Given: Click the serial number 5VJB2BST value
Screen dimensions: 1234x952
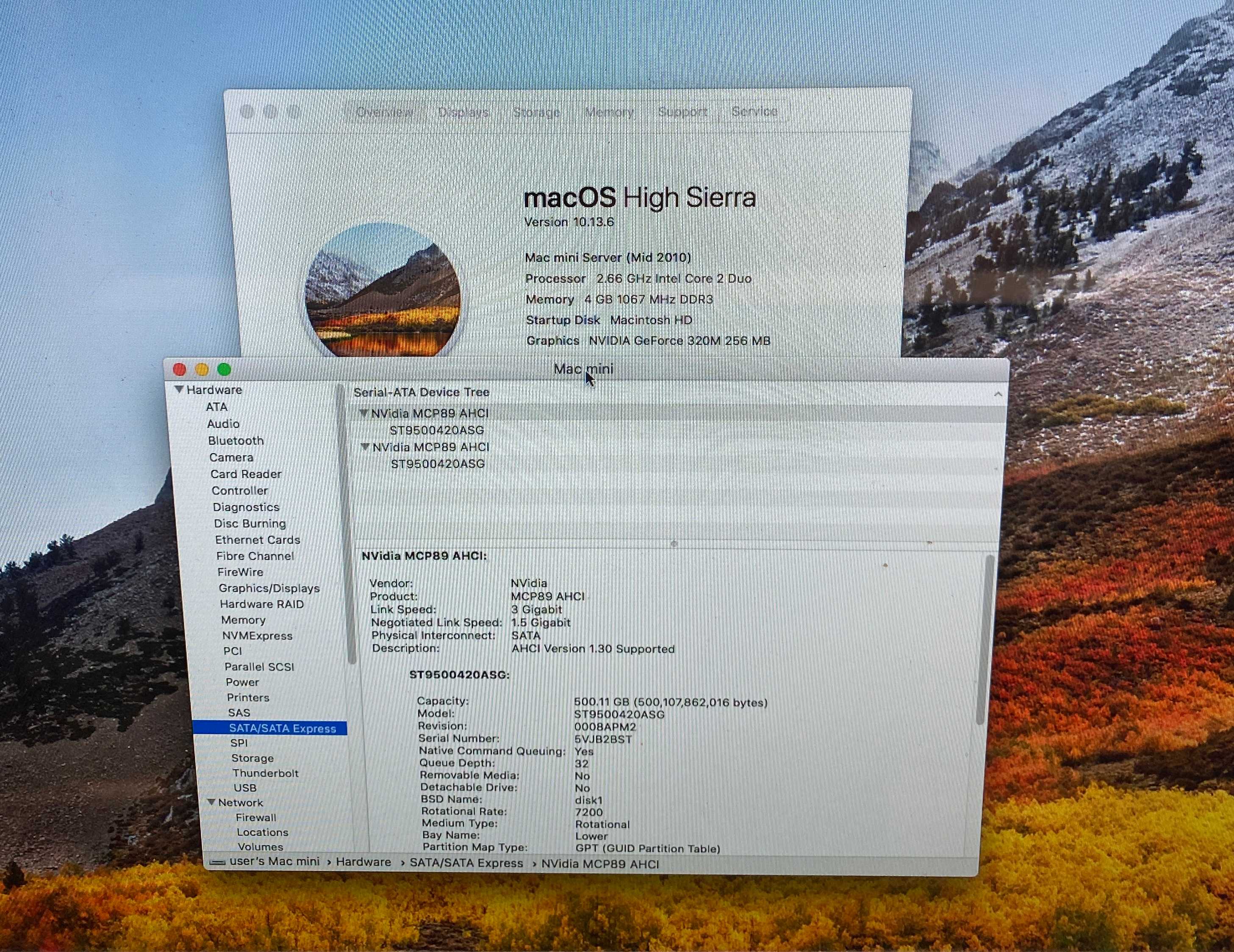Looking at the screenshot, I should click(x=603, y=739).
